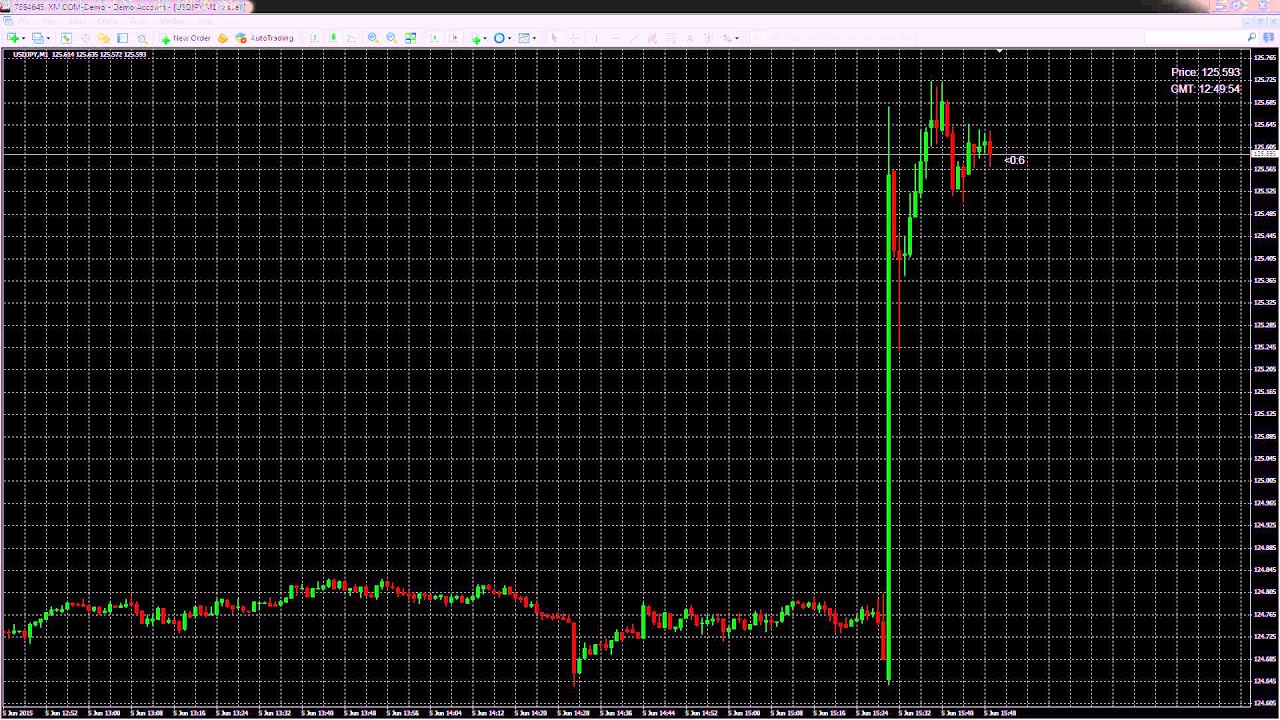Zoom out on the chart
Image resolution: width=1280 pixels, height=720 pixels.
tap(391, 38)
